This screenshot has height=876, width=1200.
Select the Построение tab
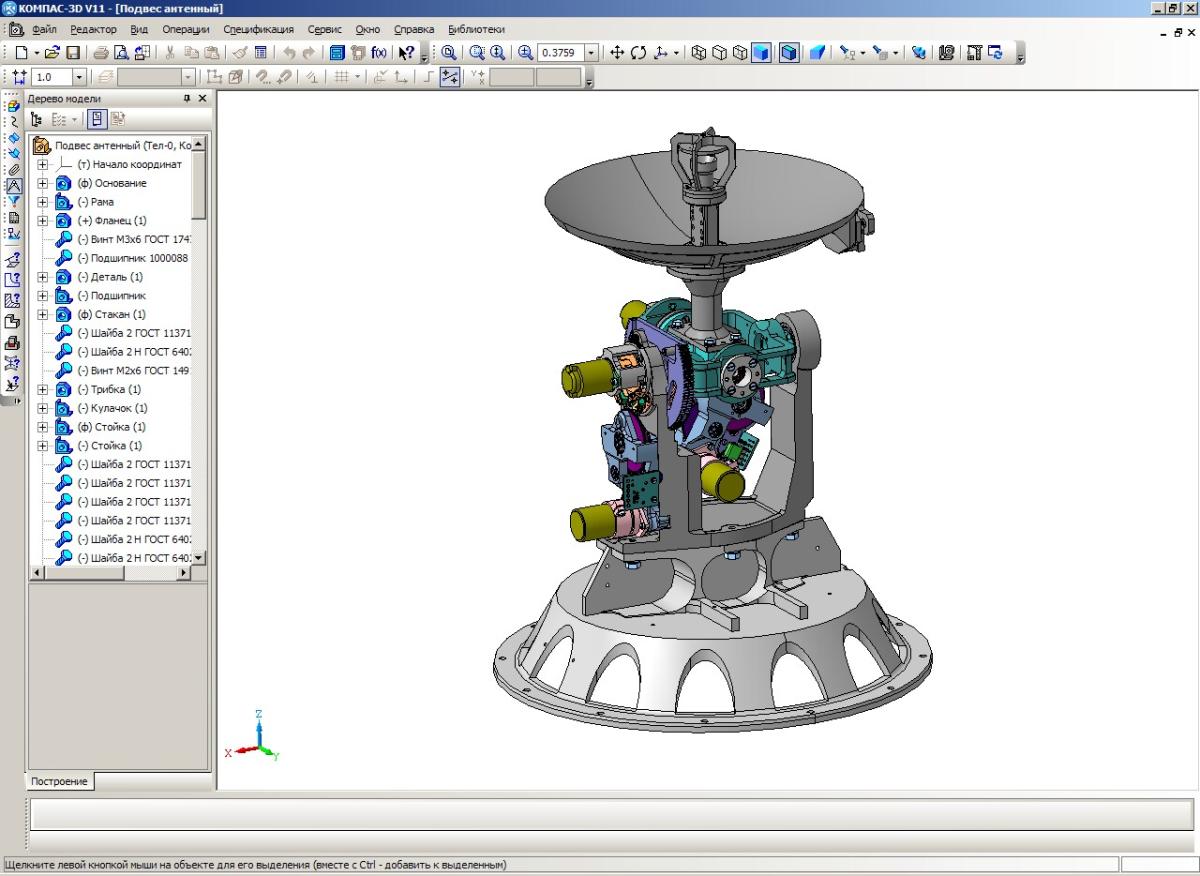[59, 782]
